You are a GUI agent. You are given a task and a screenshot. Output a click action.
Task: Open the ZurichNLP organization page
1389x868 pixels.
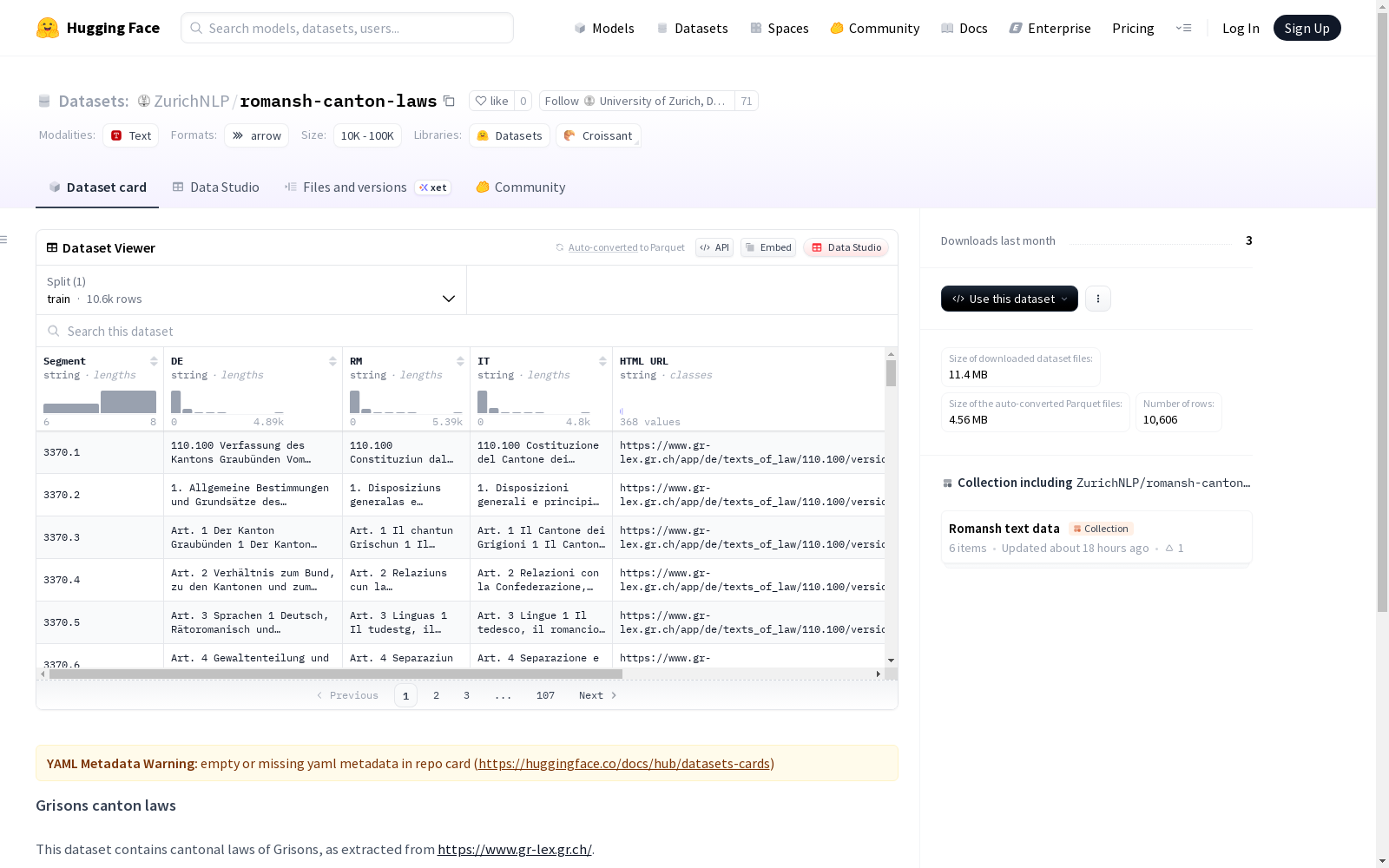[x=191, y=101]
